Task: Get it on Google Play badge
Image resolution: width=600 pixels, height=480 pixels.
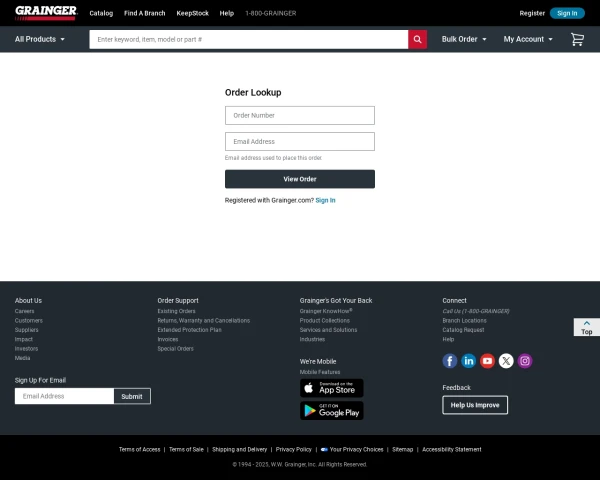Action: 331,410
